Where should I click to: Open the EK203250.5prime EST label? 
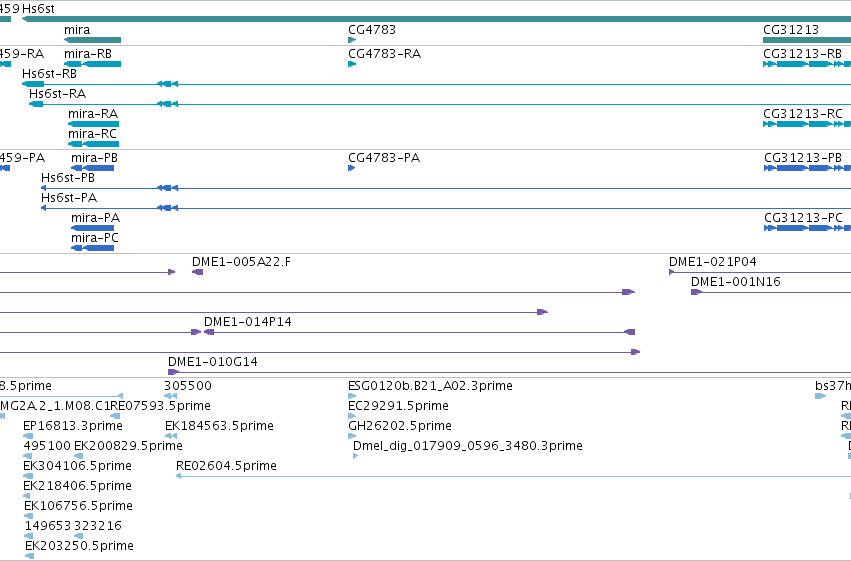click(x=79, y=546)
